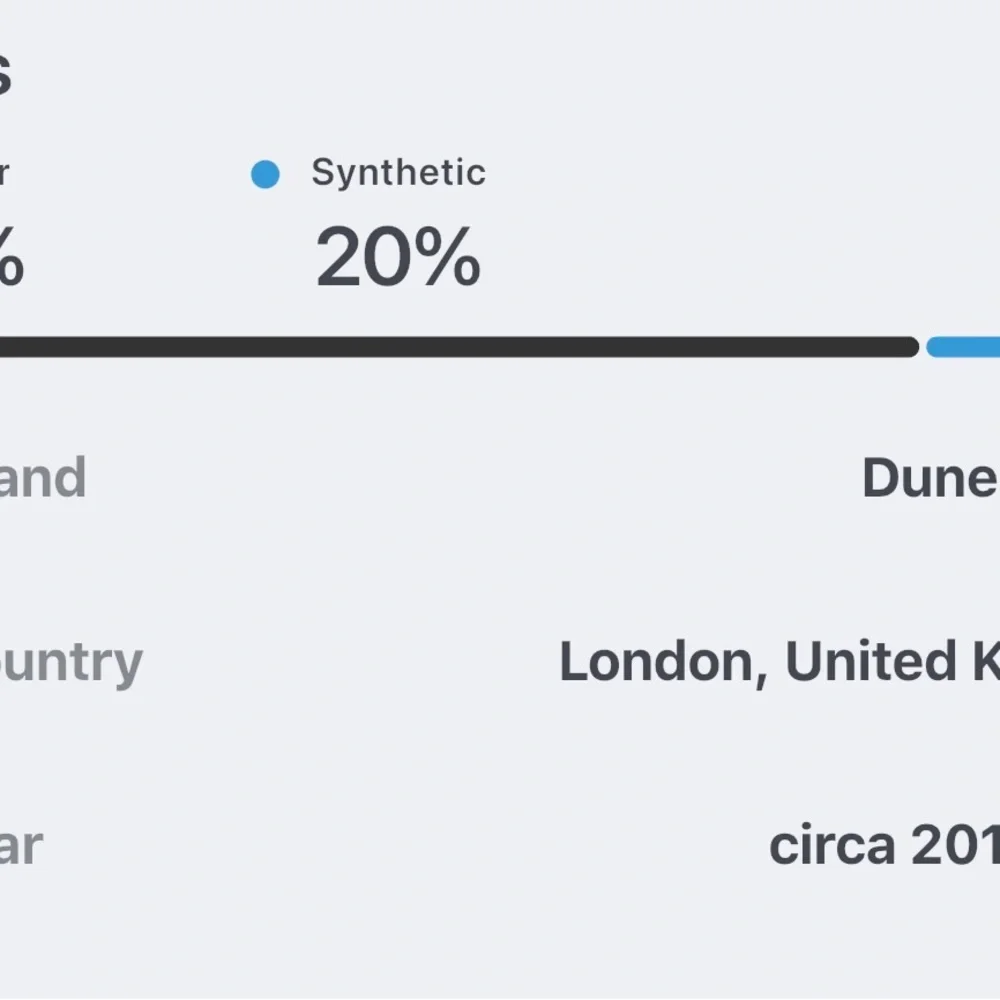Click the blue Synthetic legend dot
The height and width of the screenshot is (1000, 1000).
coord(265,175)
